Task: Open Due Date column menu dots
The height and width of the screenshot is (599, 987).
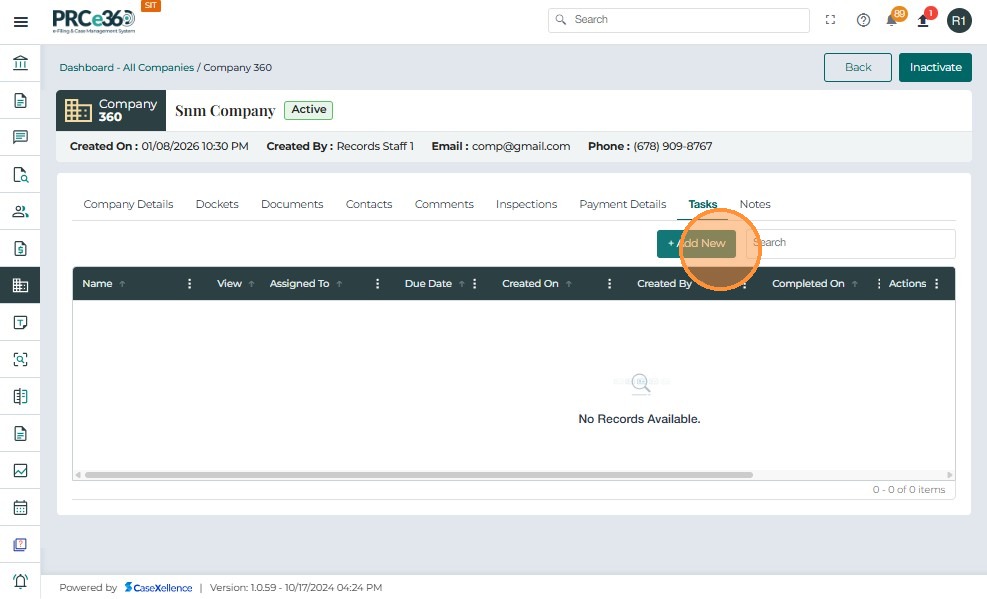Action: click(x=475, y=284)
